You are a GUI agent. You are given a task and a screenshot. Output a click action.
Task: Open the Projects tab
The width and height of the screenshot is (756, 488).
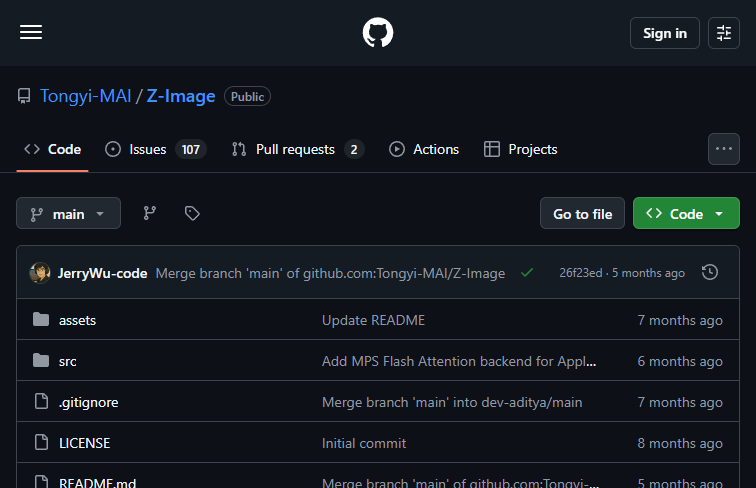(520, 149)
